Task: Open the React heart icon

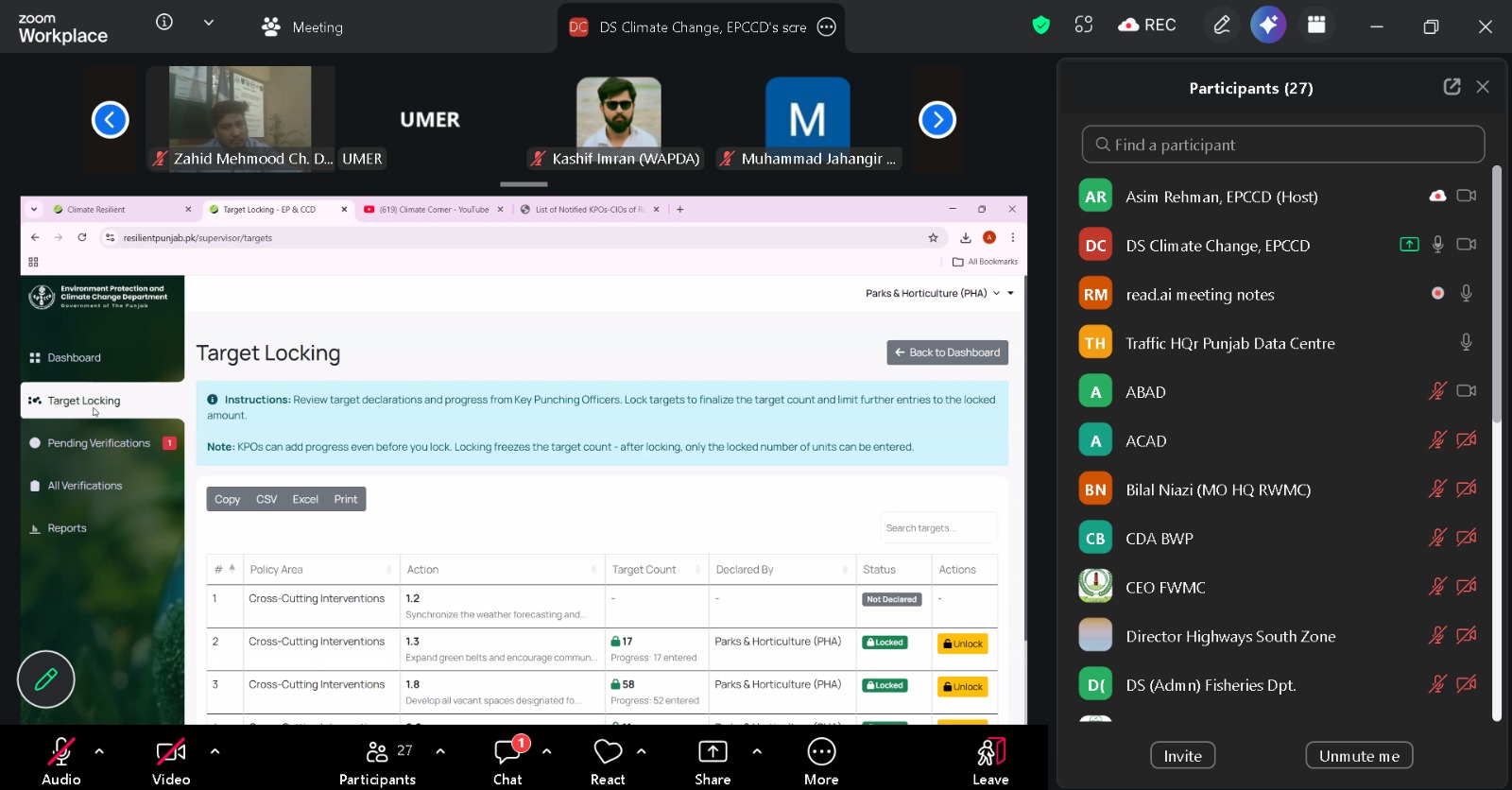Action: (x=608, y=752)
